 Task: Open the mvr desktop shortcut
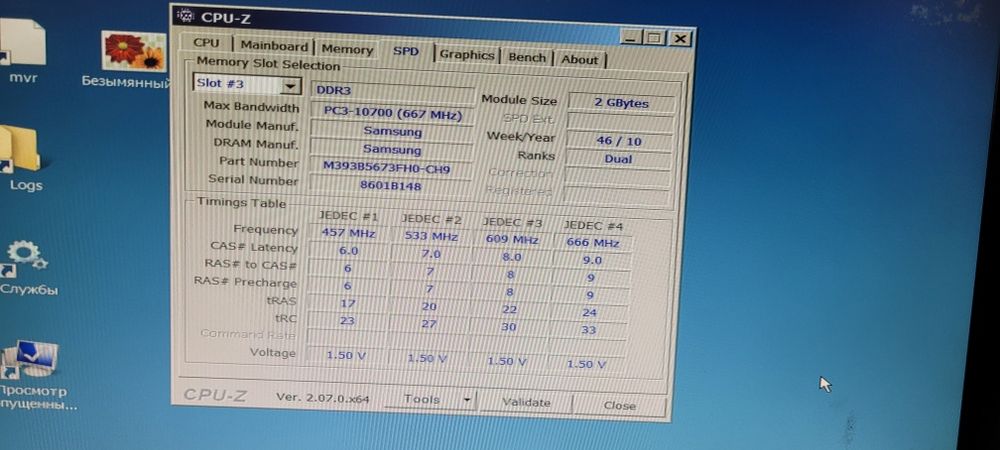click(22, 51)
